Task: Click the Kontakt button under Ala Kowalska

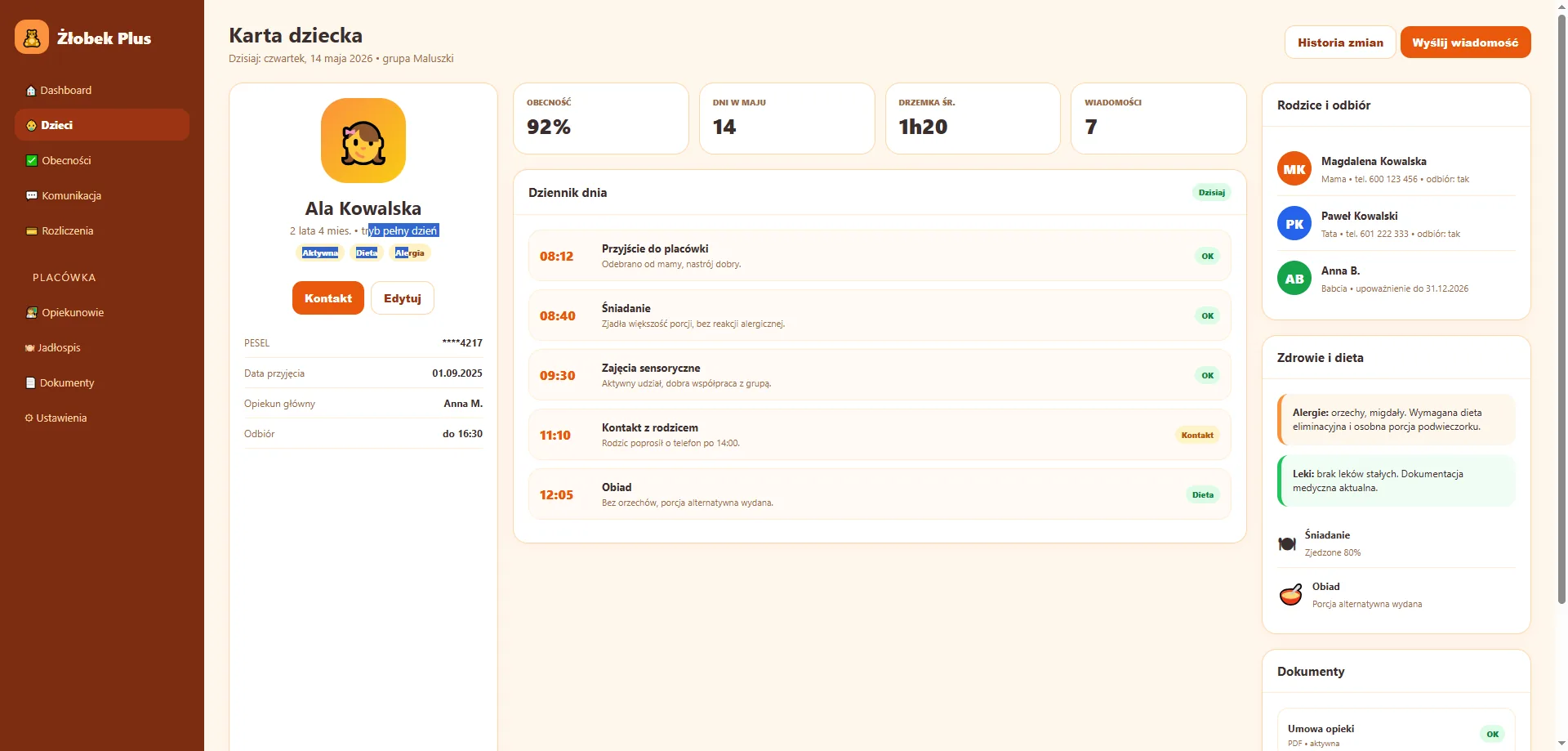Action: (x=328, y=298)
